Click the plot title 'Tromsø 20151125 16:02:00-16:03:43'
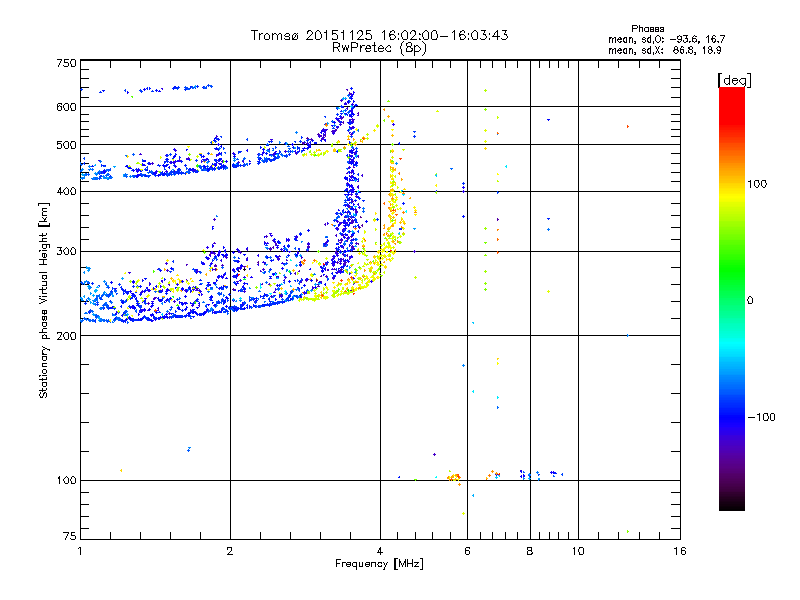 (379, 35)
